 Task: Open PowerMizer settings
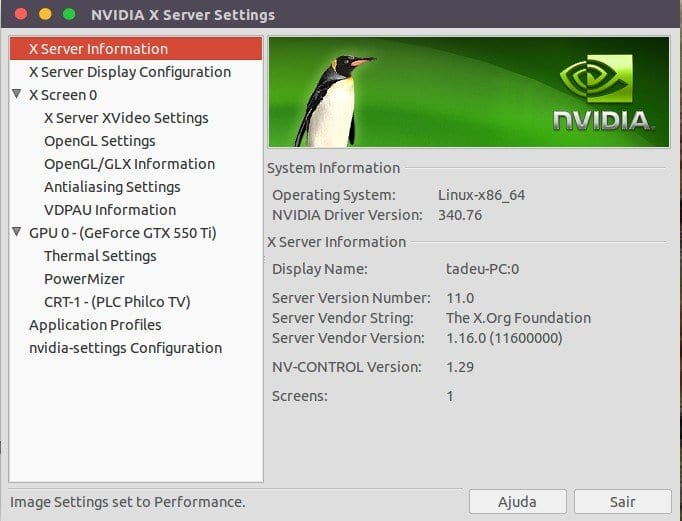[x=84, y=279]
